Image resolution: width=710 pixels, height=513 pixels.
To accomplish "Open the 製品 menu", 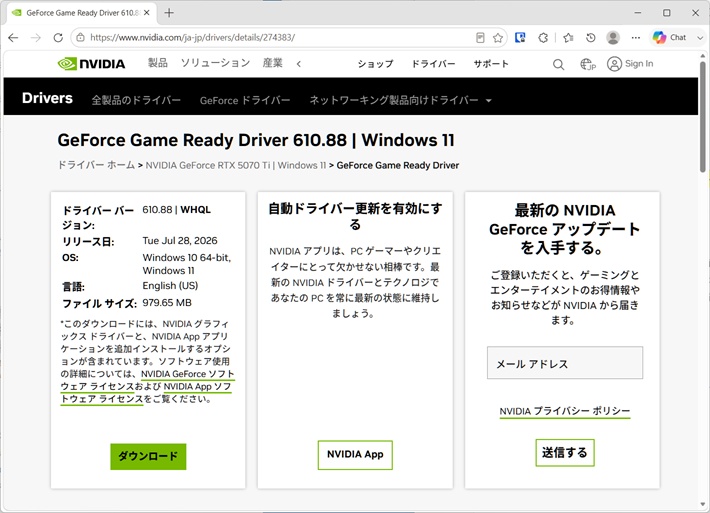I will tap(158, 63).
